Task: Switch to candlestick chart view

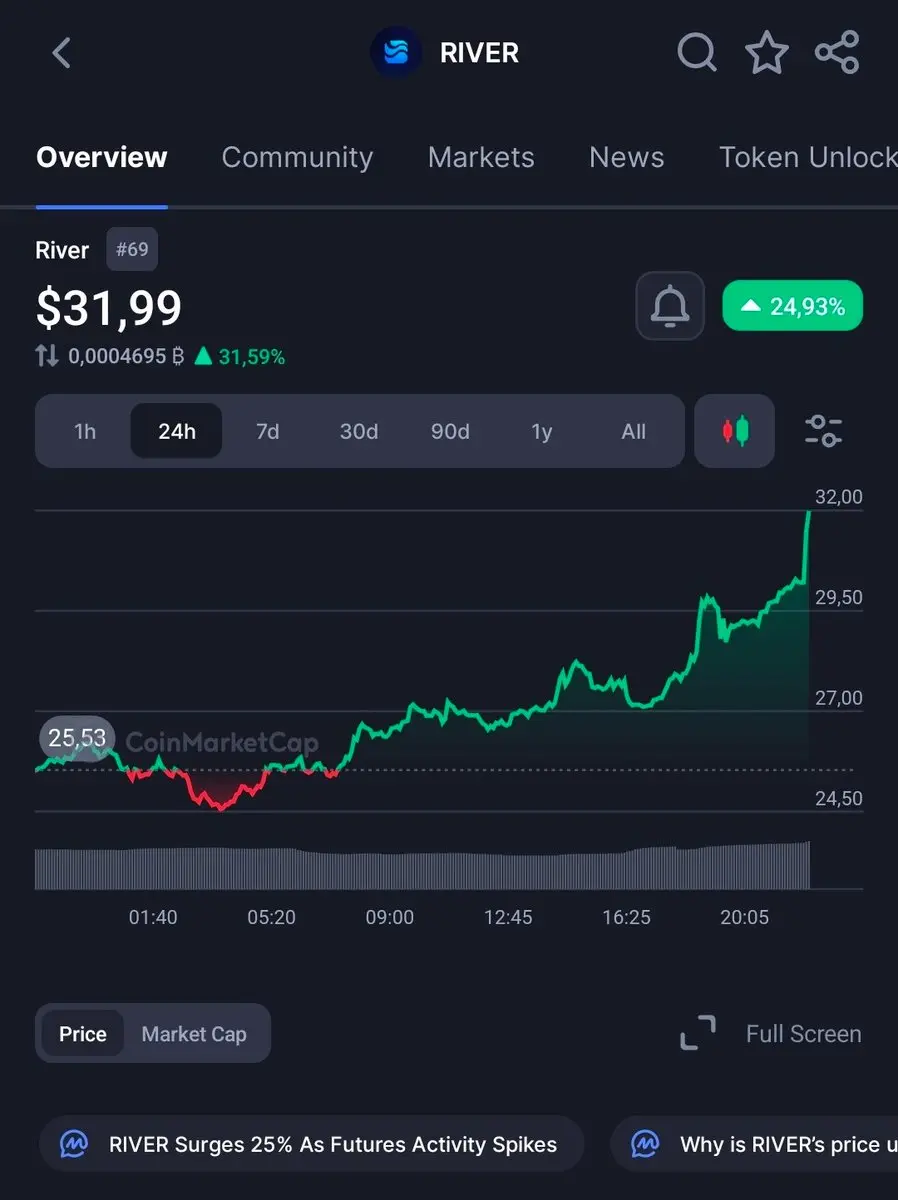Action: (735, 431)
